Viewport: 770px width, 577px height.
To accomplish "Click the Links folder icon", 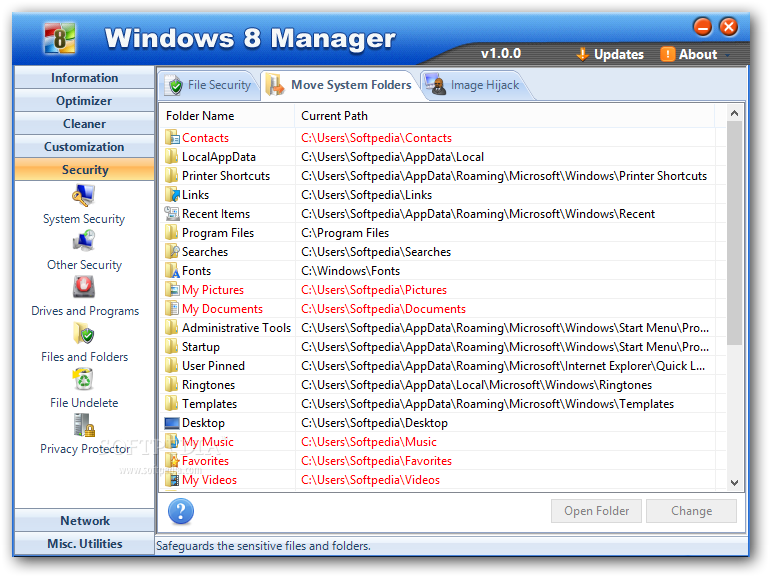I will point(172,194).
